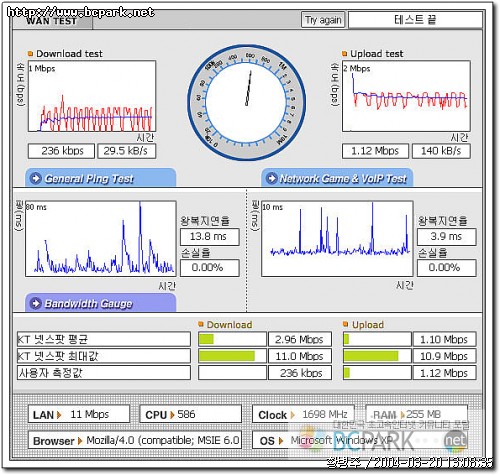Click the orange arrow next to LAN
Screen dimensions: 500x475
[59, 415]
